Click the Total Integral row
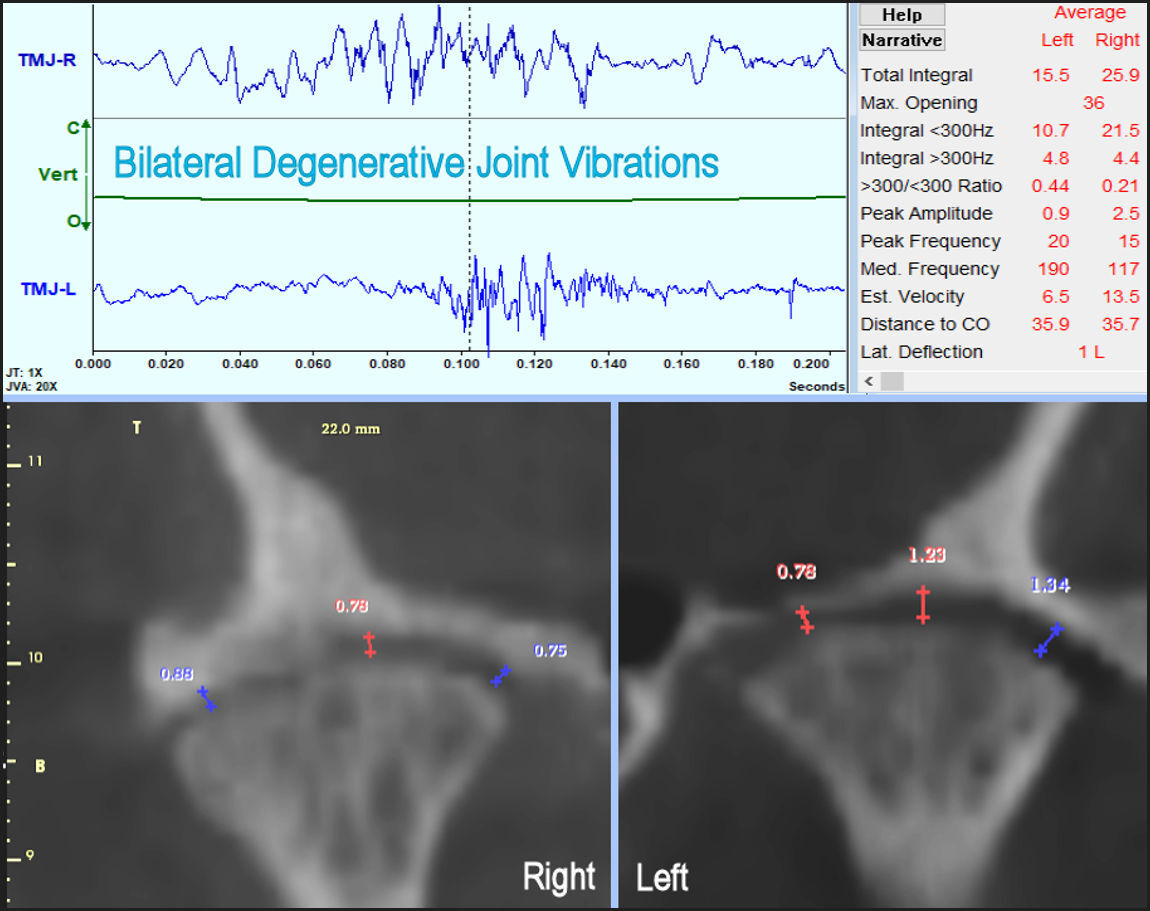This screenshot has height=911, width=1150. point(917,75)
